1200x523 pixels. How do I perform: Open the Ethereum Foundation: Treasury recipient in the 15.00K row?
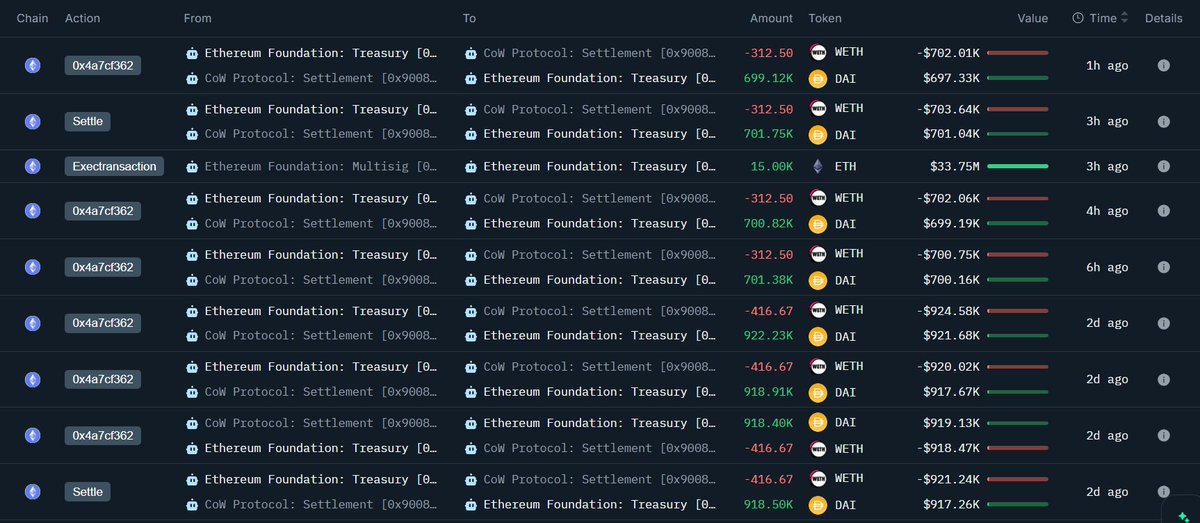point(599,166)
